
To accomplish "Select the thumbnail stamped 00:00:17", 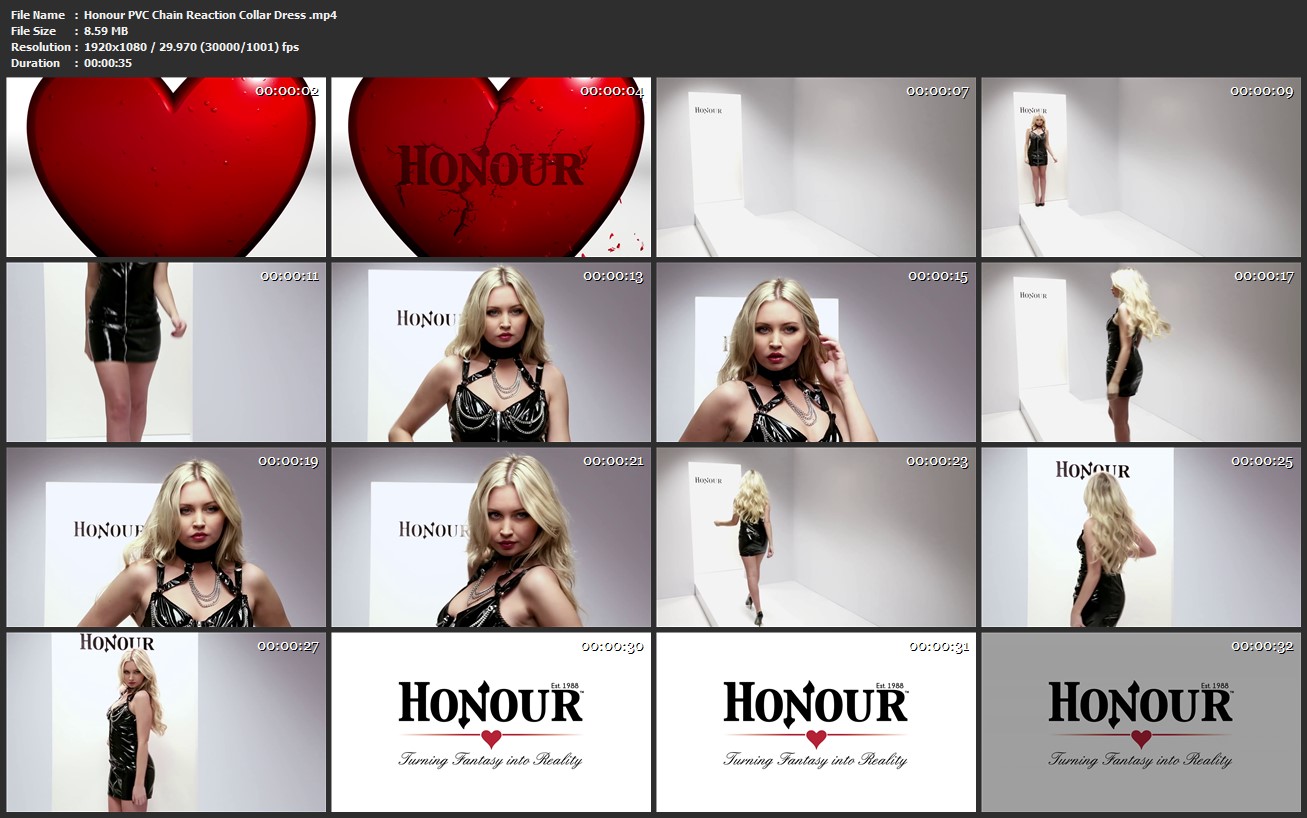I will 1141,352.
